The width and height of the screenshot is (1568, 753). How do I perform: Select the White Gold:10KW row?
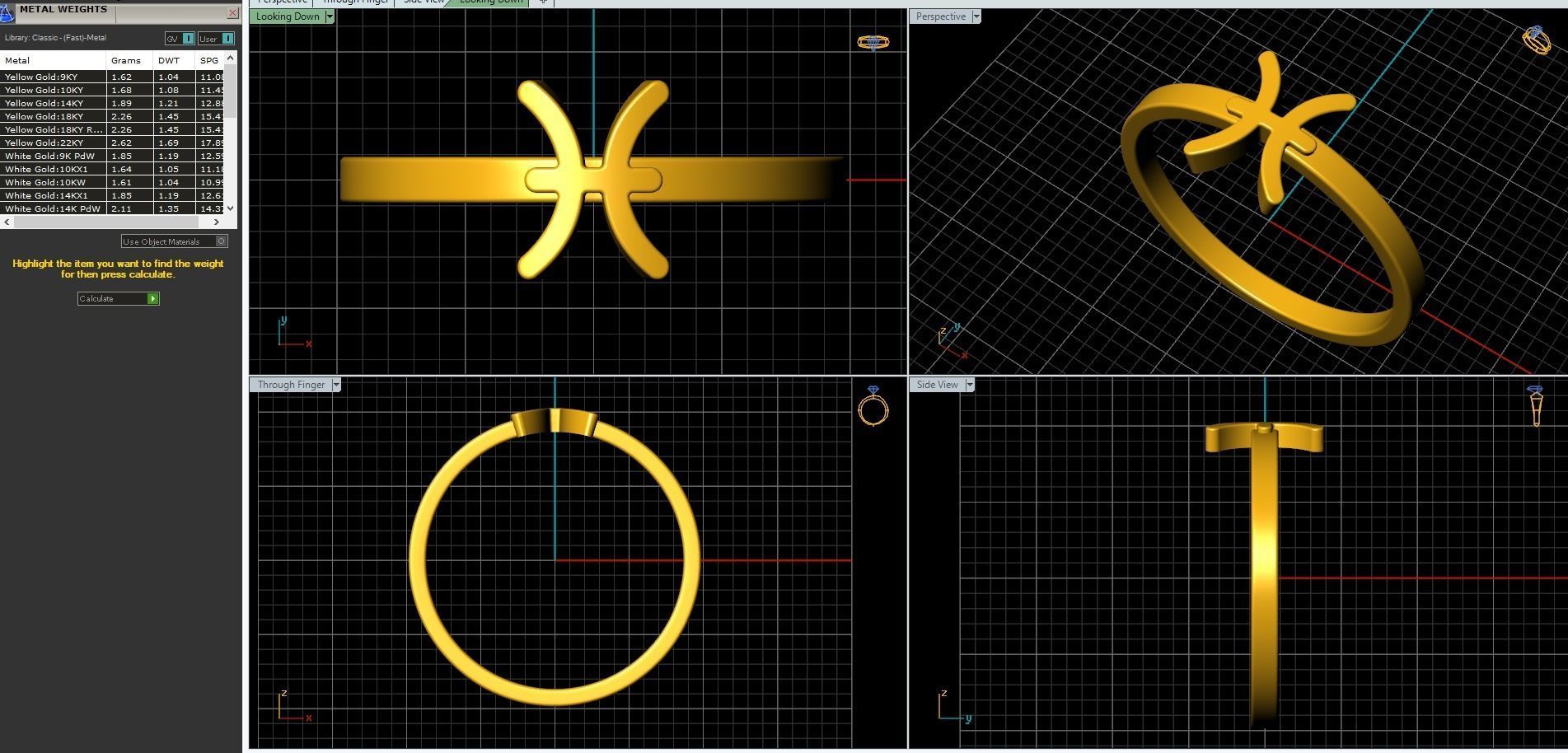(x=112, y=182)
